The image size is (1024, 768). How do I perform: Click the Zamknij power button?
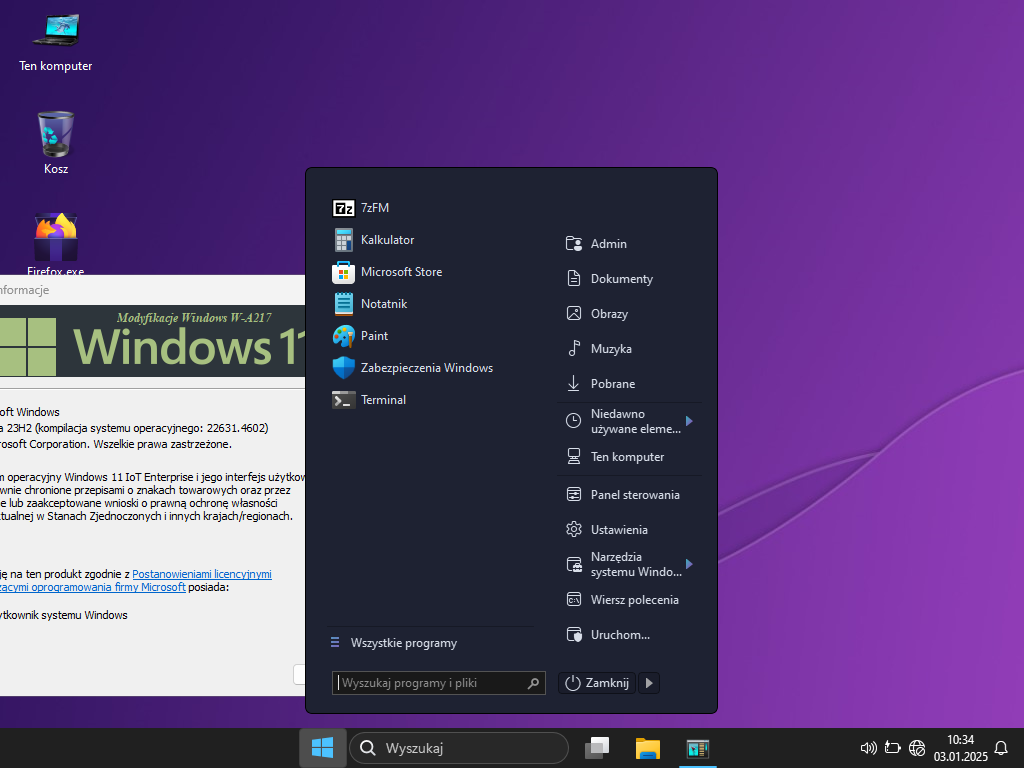pos(598,683)
